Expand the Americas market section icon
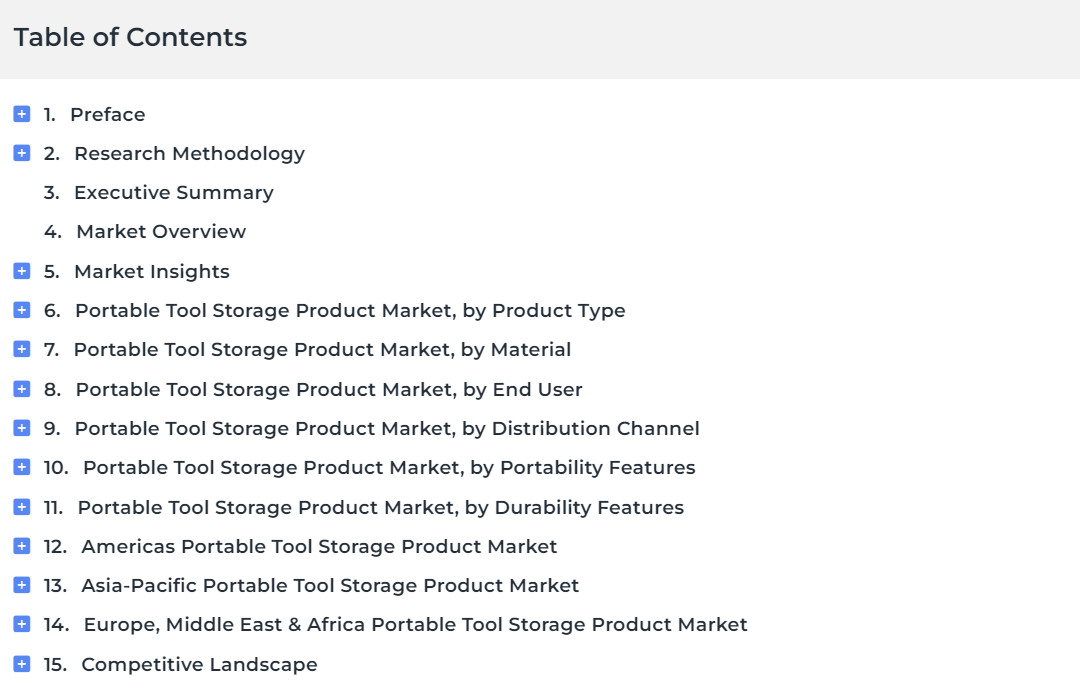 coord(21,546)
